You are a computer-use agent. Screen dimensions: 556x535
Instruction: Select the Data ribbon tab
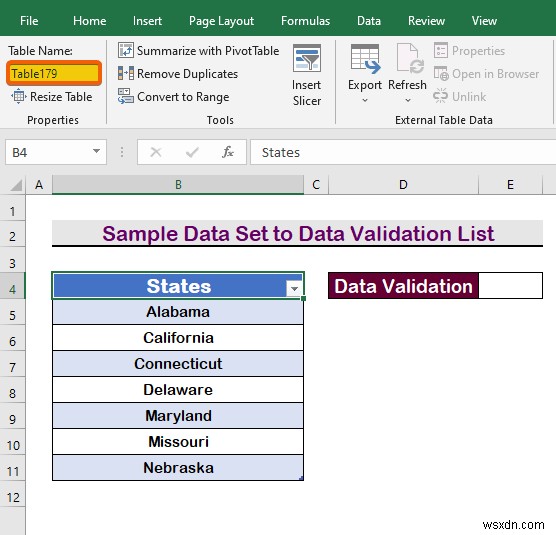(x=369, y=21)
